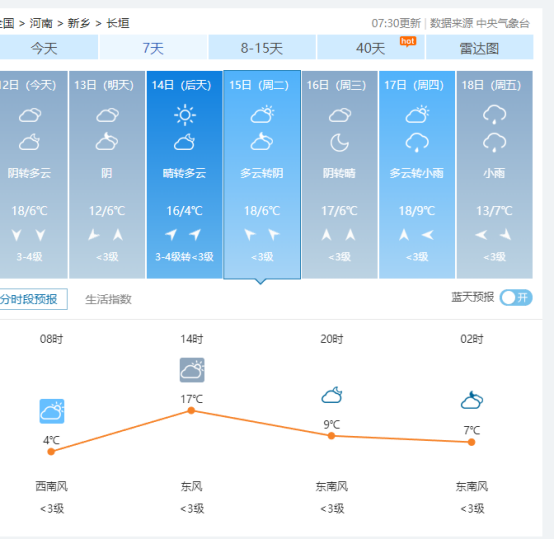Image resolution: width=554 pixels, height=539 pixels.
Task: Click the sunny icon on the 14日 card
Action: click(184, 115)
